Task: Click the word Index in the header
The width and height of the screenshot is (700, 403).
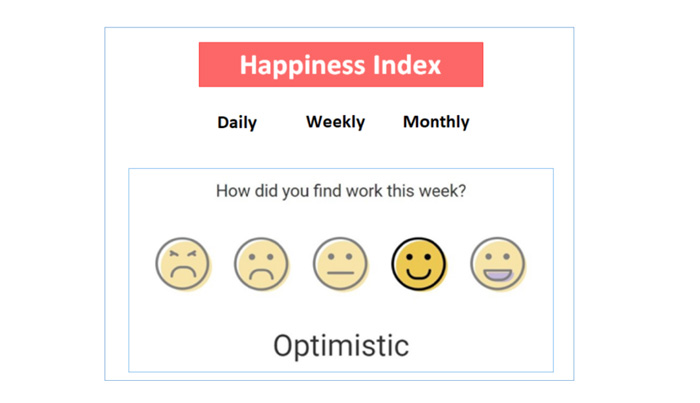Action: [x=407, y=65]
